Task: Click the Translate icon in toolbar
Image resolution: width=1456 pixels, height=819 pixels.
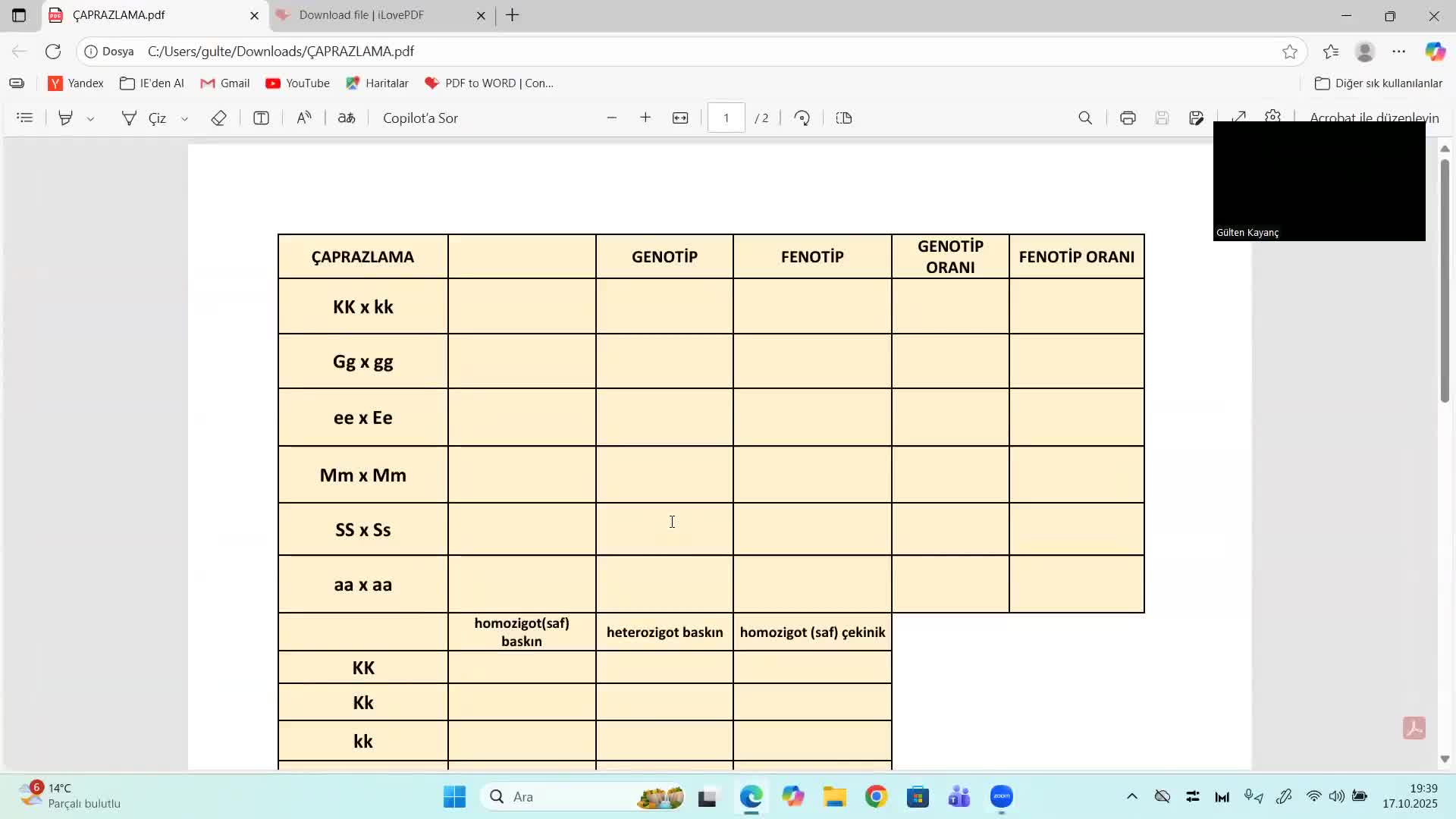Action: (x=347, y=118)
